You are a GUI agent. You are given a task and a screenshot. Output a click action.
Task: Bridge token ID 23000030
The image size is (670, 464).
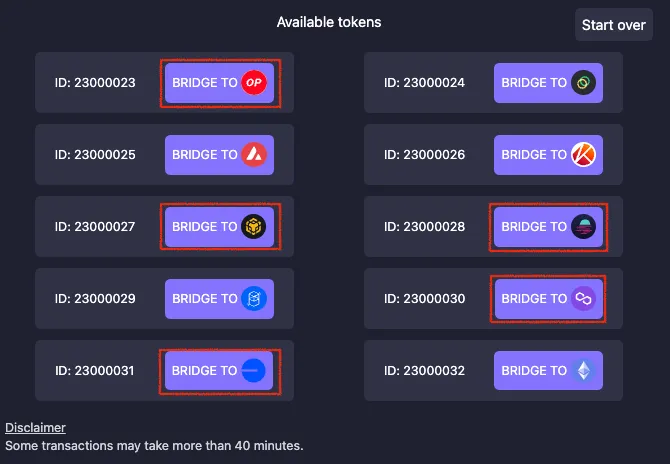coord(548,298)
